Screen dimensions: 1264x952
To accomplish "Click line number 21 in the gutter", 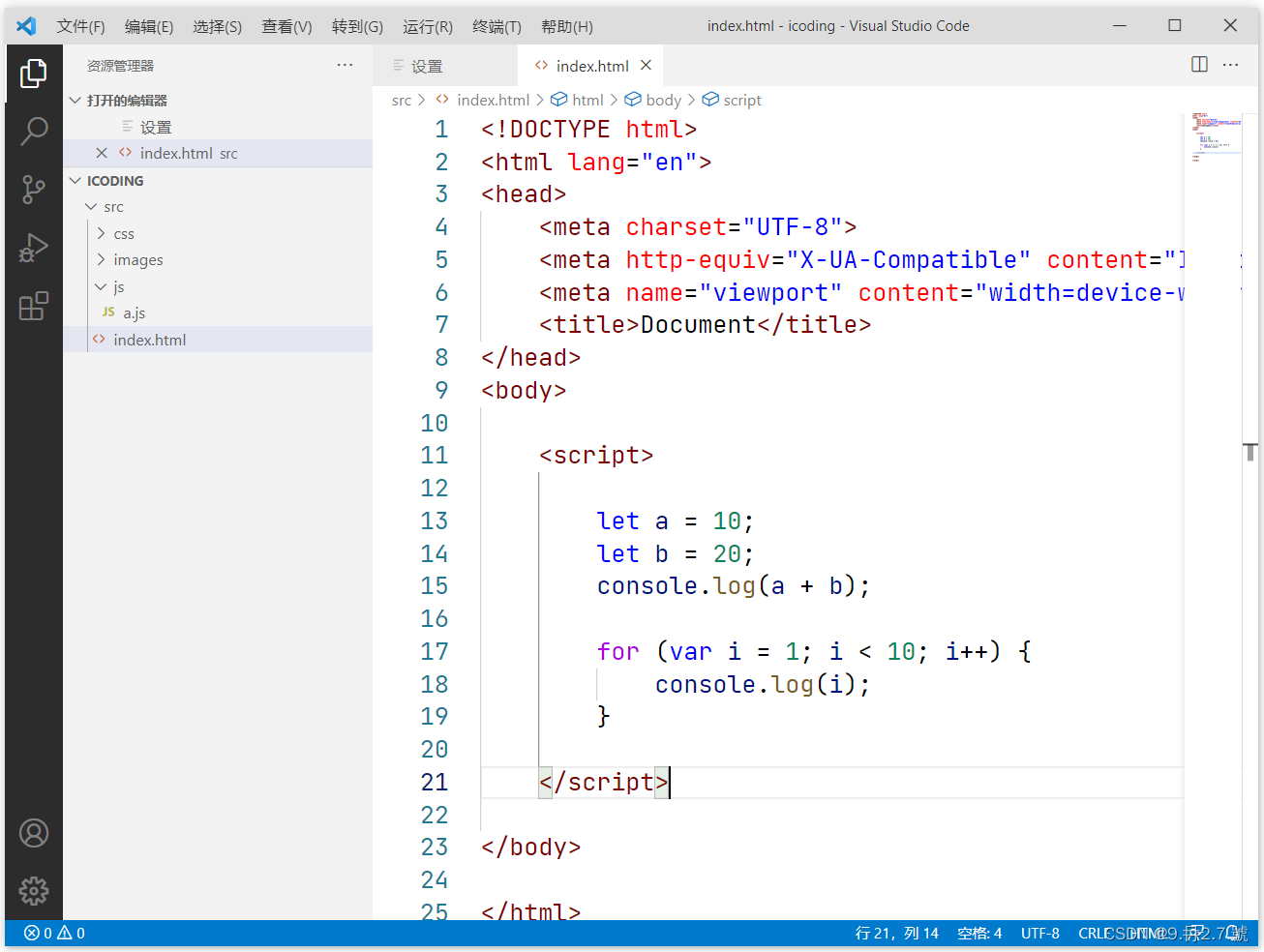I will click(x=435, y=782).
